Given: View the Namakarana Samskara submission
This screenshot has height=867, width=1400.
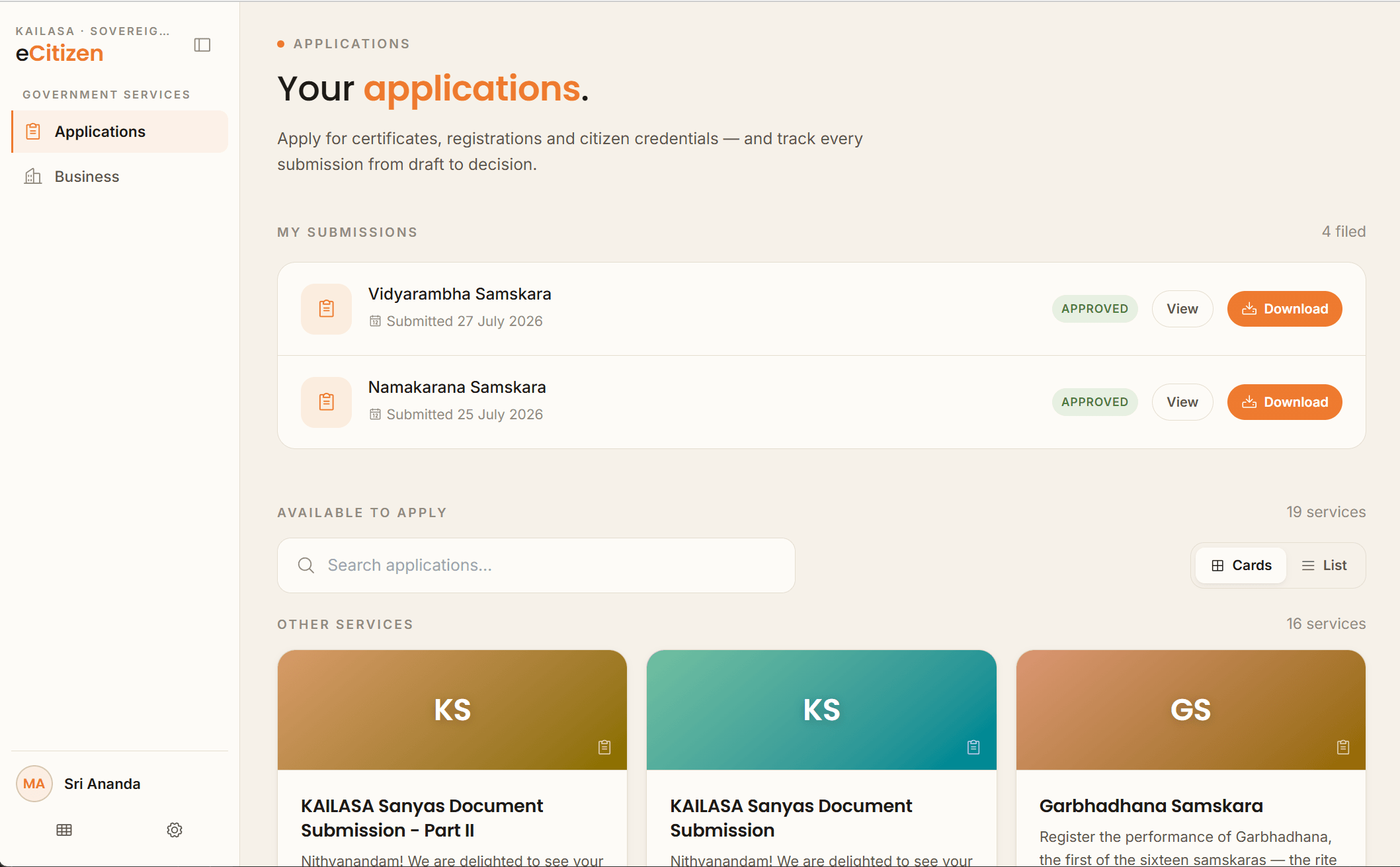Looking at the screenshot, I should (1182, 402).
